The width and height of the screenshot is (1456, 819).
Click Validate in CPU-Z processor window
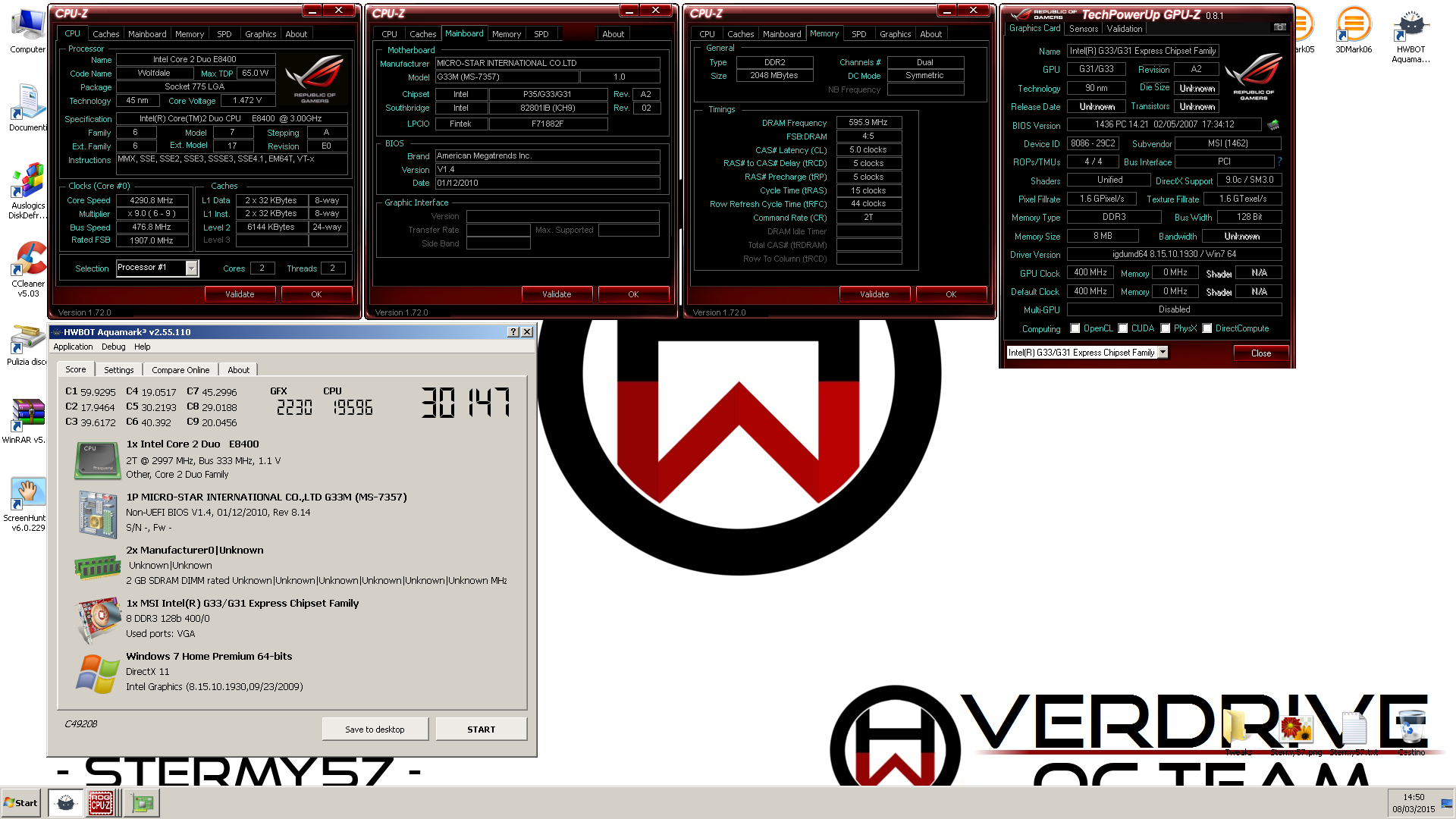[240, 294]
